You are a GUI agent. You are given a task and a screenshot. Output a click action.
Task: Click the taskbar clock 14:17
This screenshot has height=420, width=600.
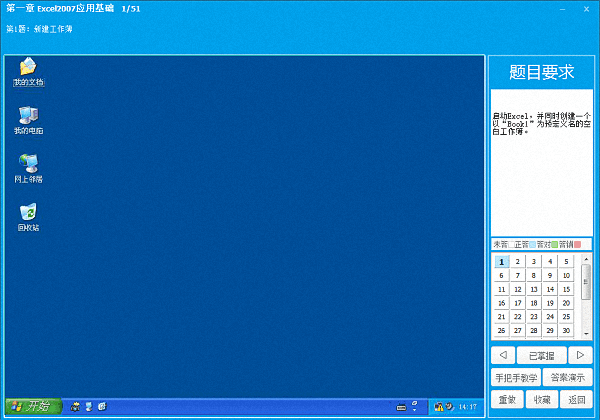[468, 407]
